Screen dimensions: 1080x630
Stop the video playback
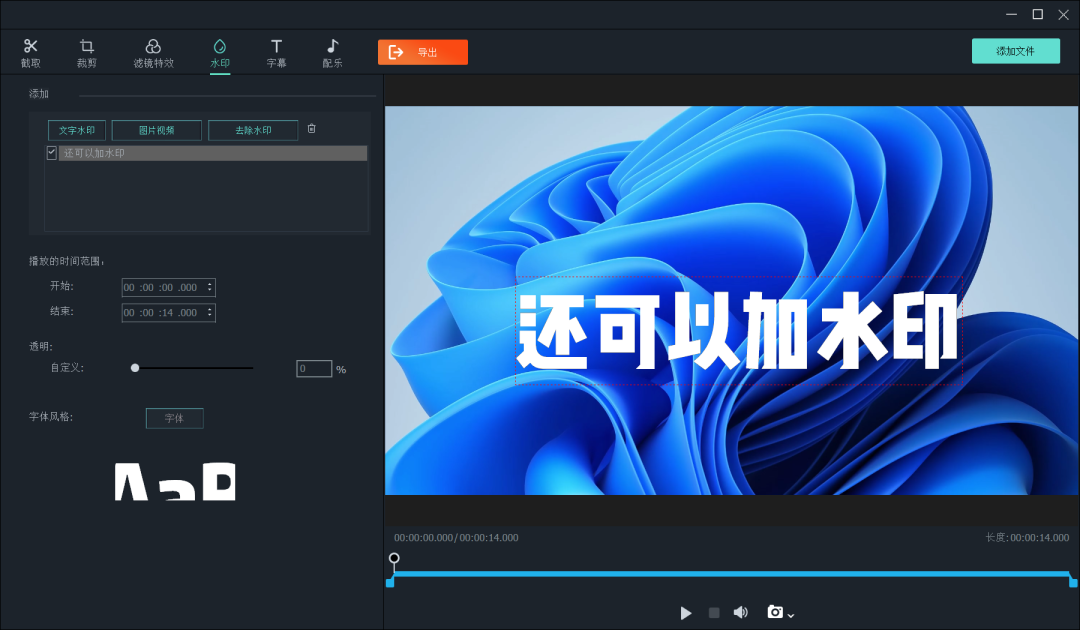tap(714, 613)
